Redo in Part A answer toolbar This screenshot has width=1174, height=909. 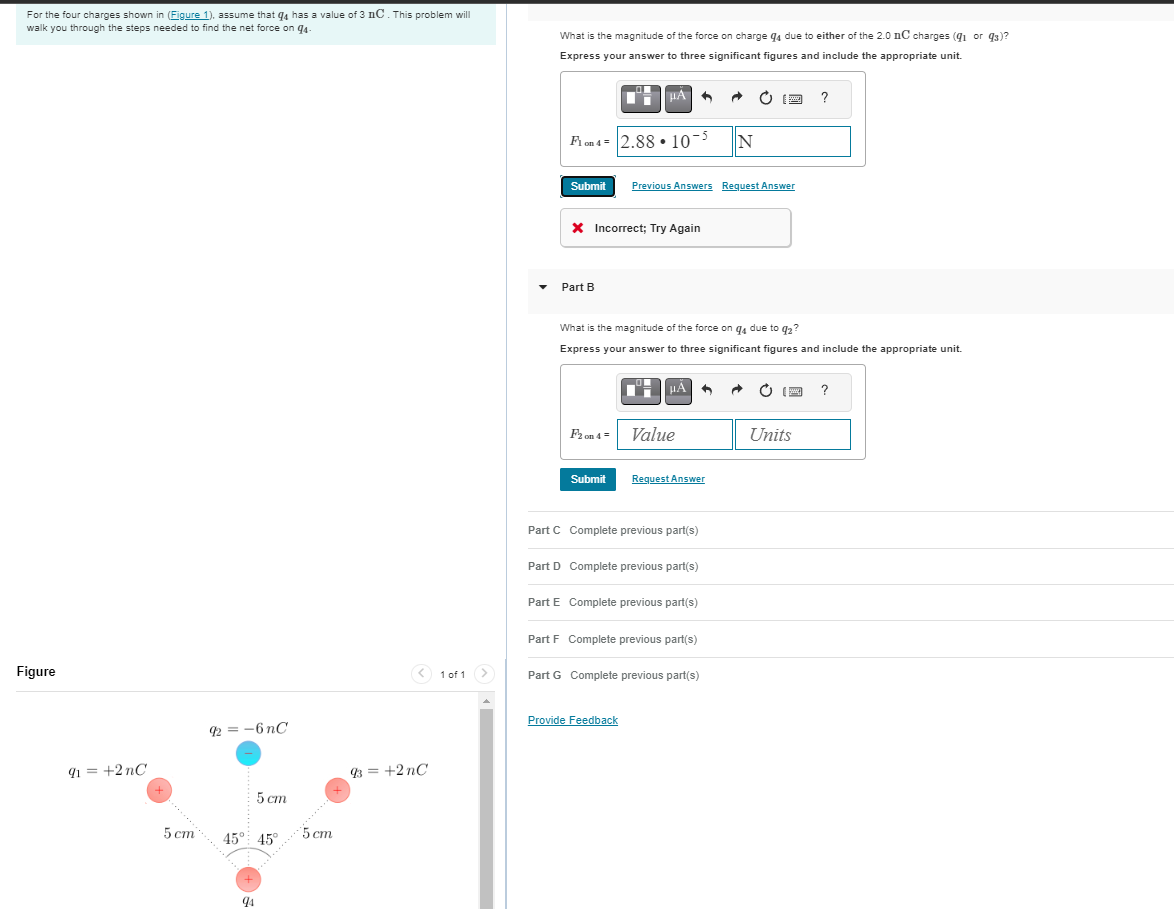(737, 97)
